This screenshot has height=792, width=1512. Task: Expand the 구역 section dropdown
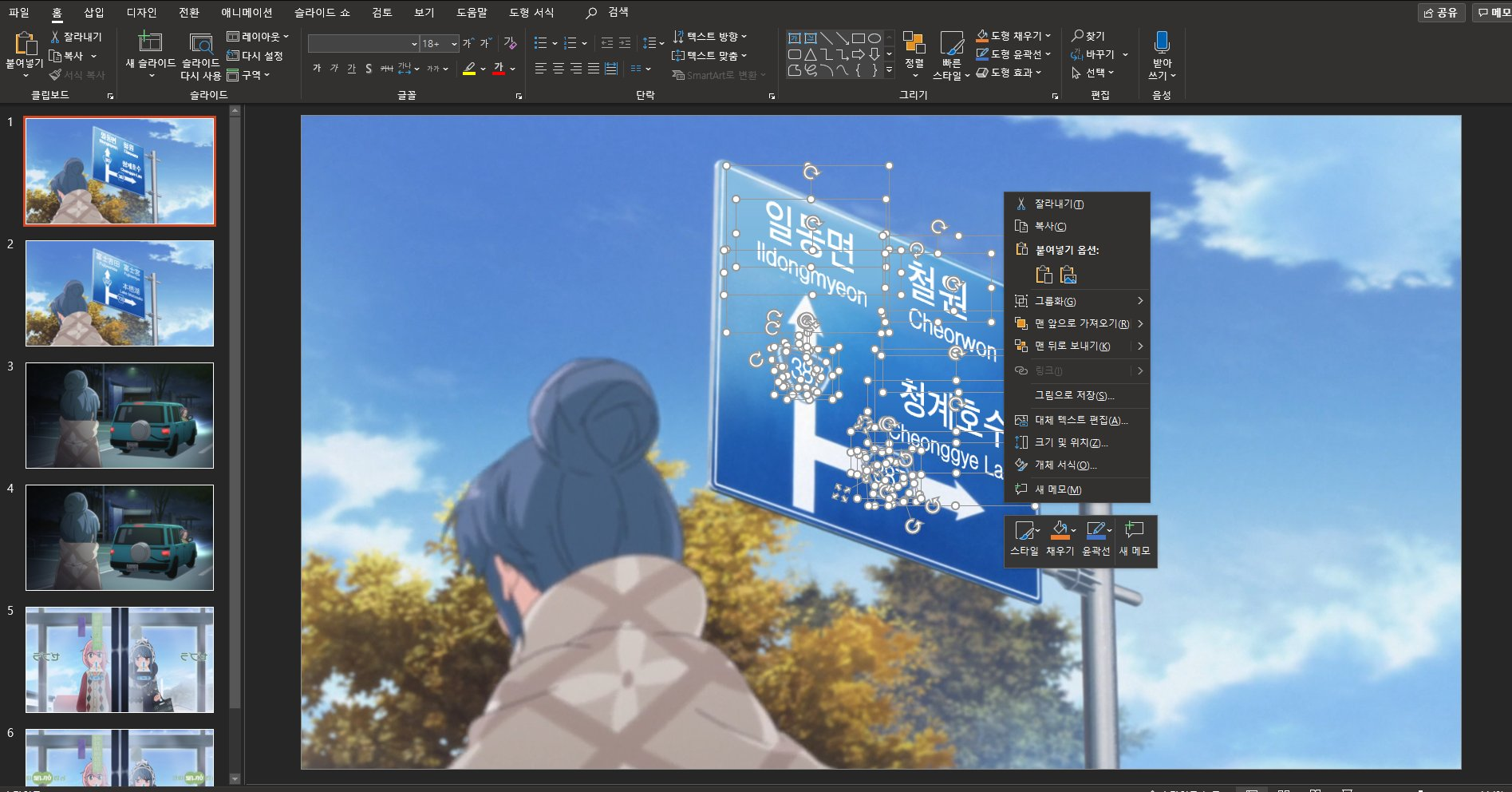(x=248, y=75)
